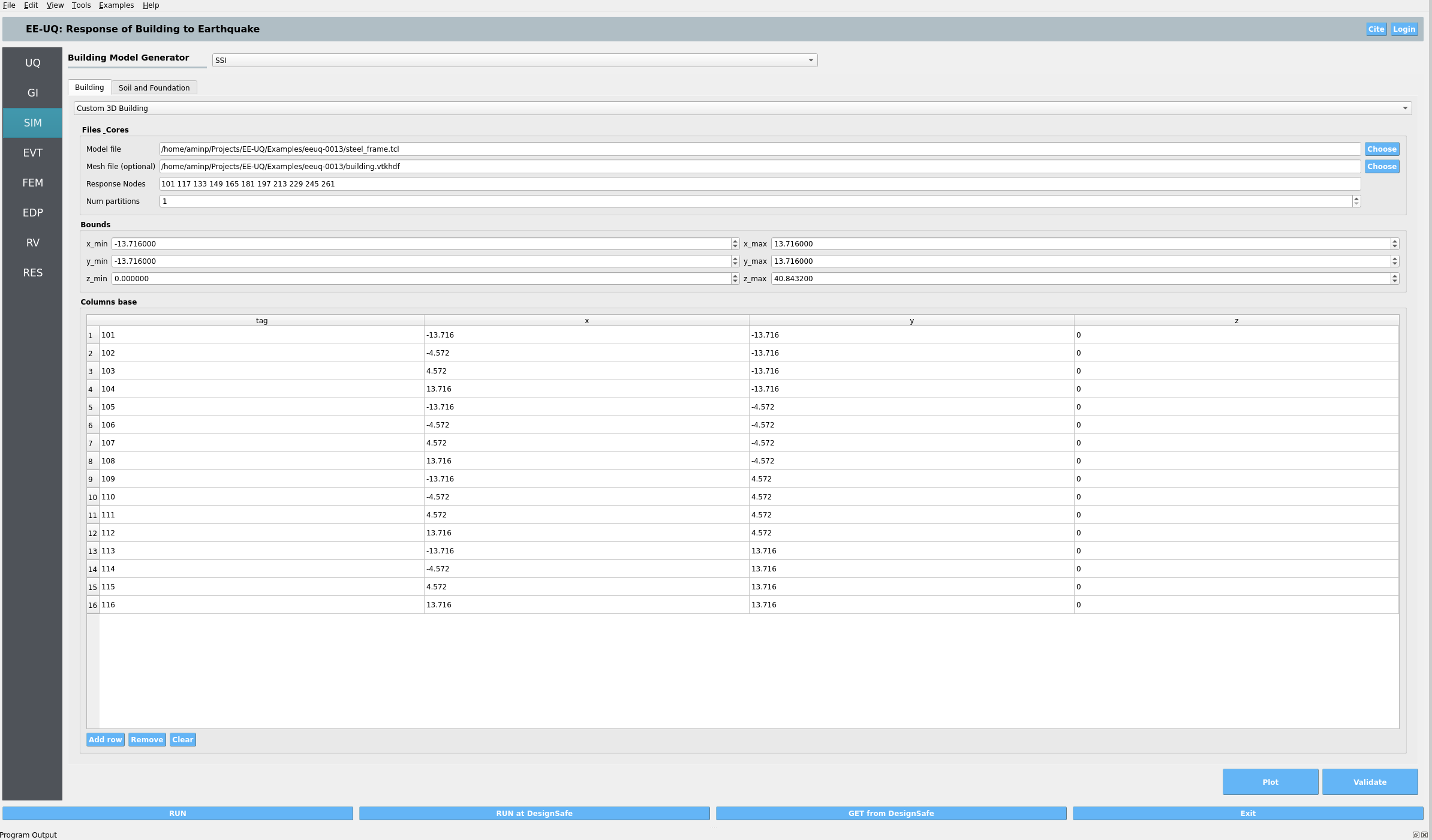
Task: Switch to Soil and Foundation tab
Action: 154,88
